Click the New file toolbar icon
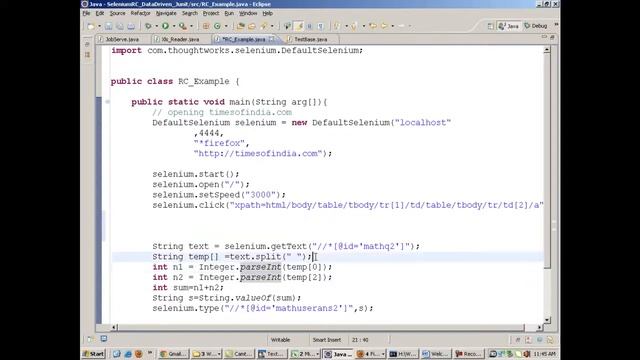Viewport: 640px width, 360px height. pos(91,26)
